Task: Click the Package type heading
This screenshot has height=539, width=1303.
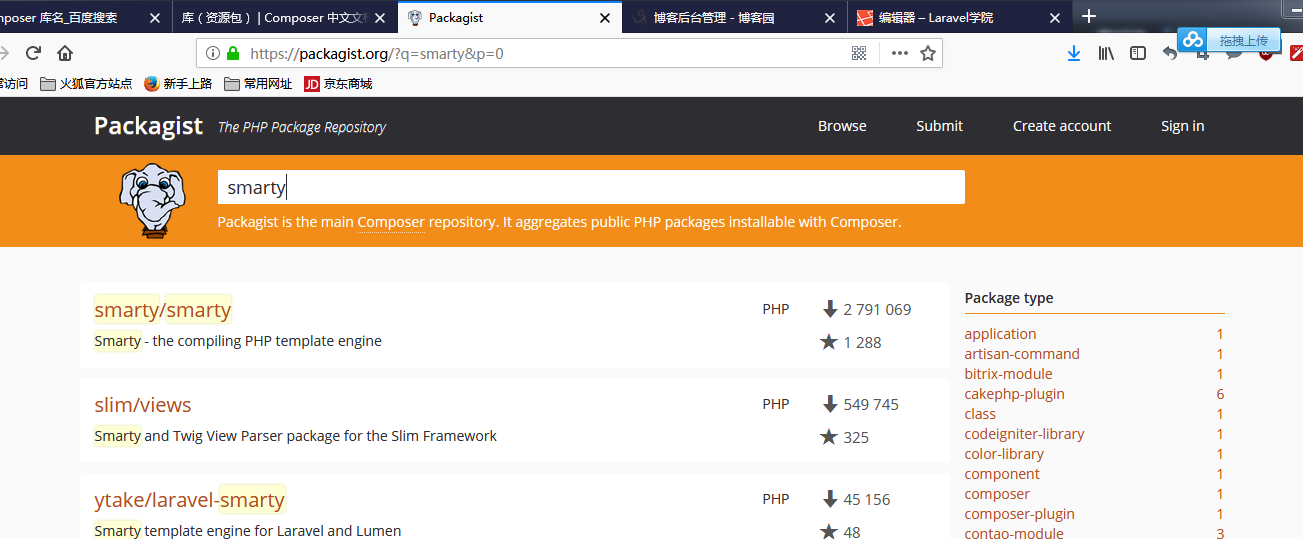Action: point(1009,298)
